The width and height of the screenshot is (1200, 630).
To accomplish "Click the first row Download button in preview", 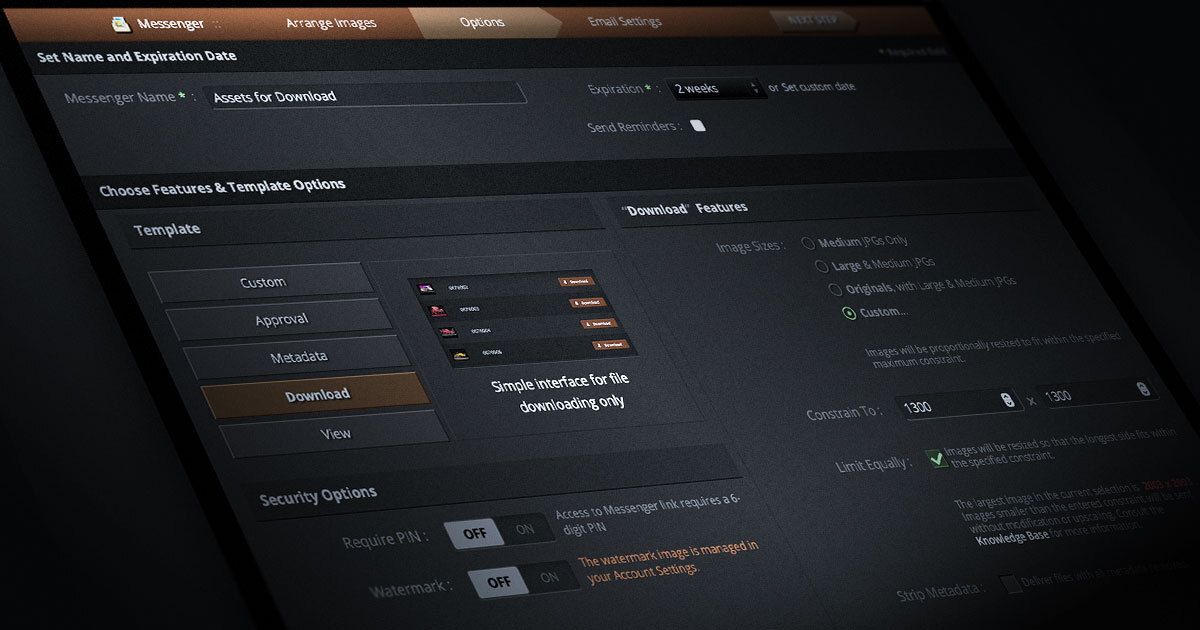I will pyautogui.click(x=576, y=282).
